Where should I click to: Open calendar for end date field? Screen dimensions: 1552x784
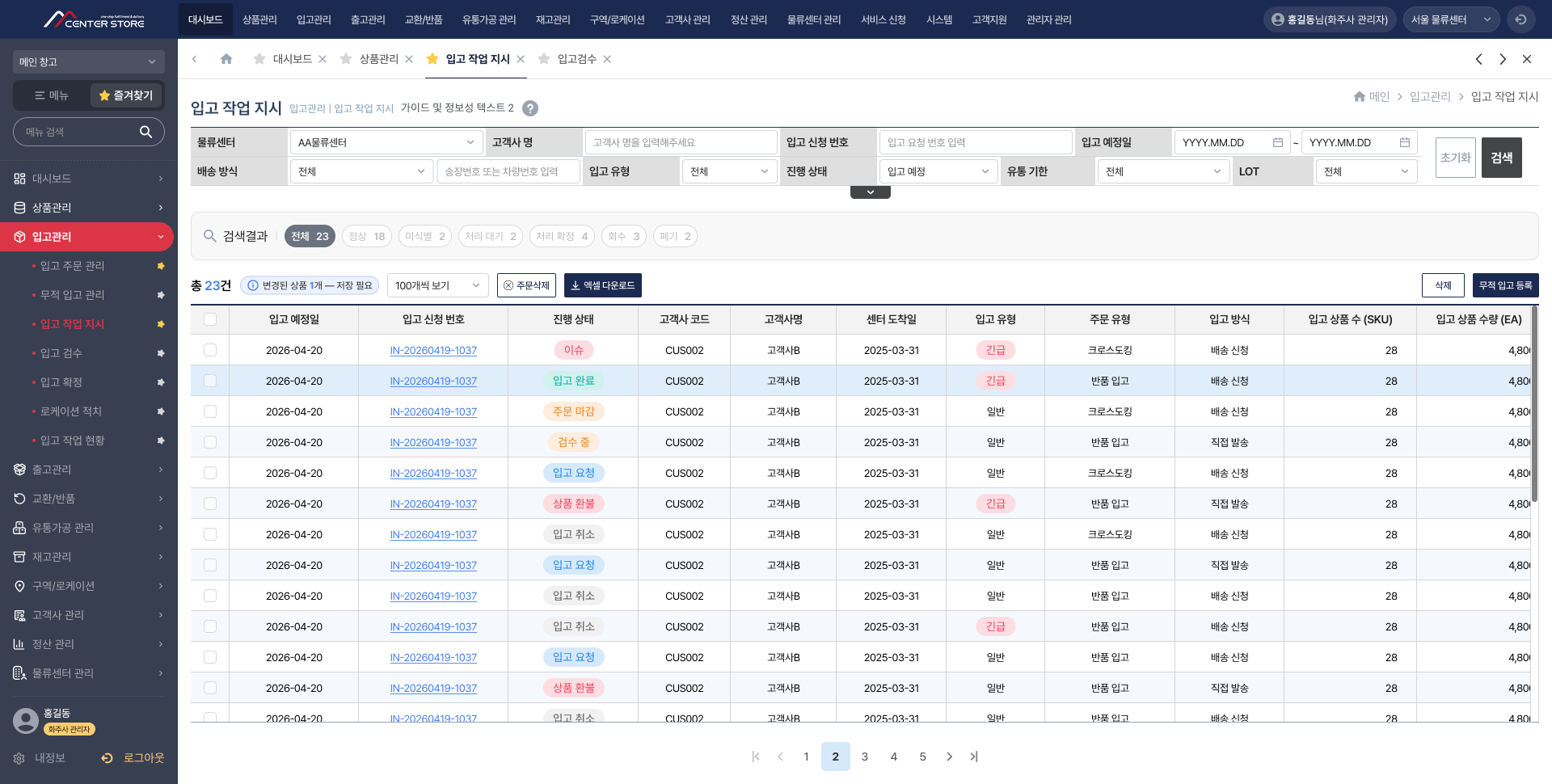point(1405,142)
